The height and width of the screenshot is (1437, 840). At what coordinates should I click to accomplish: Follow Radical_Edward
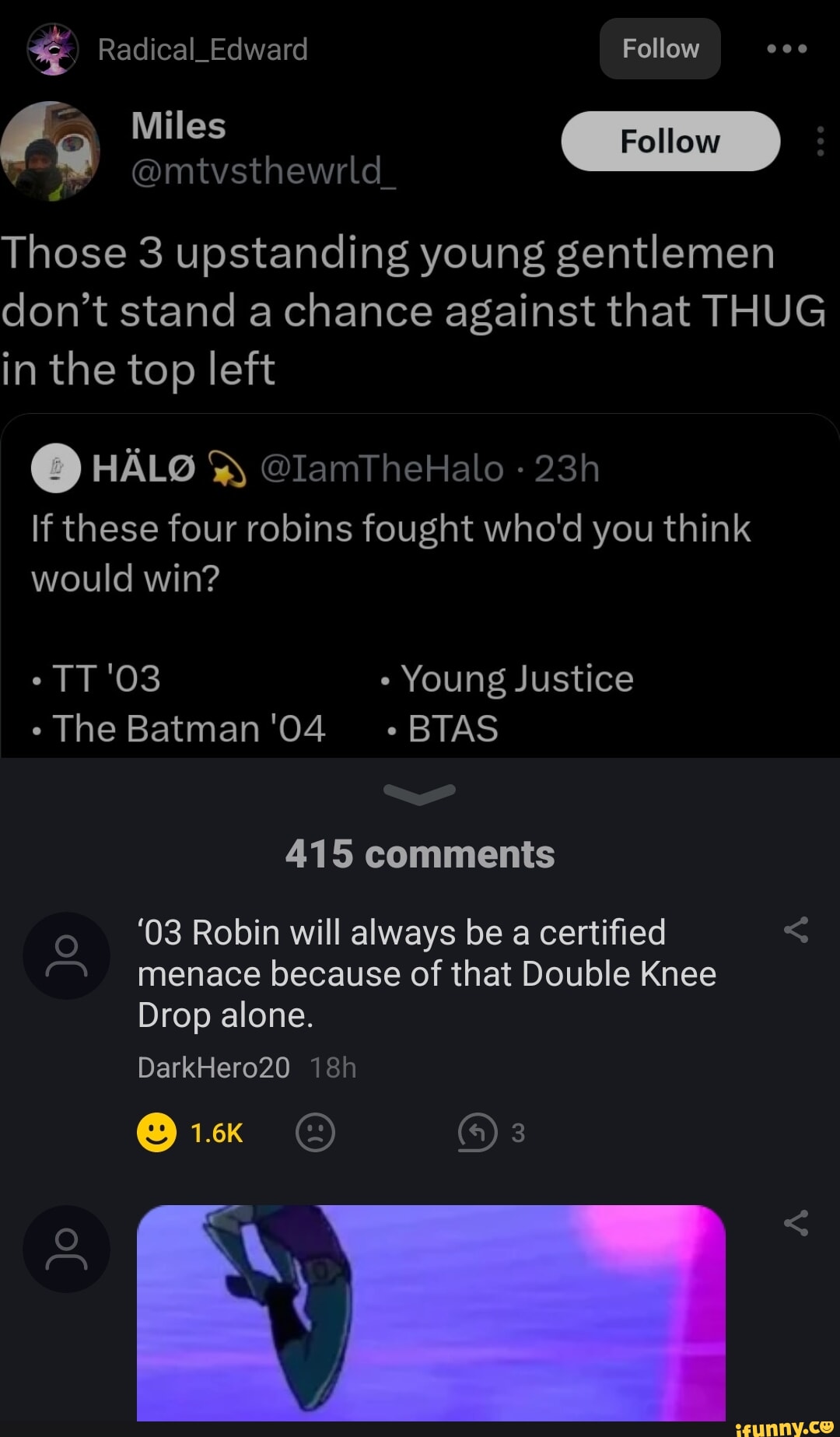pyautogui.click(x=660, y=48)
